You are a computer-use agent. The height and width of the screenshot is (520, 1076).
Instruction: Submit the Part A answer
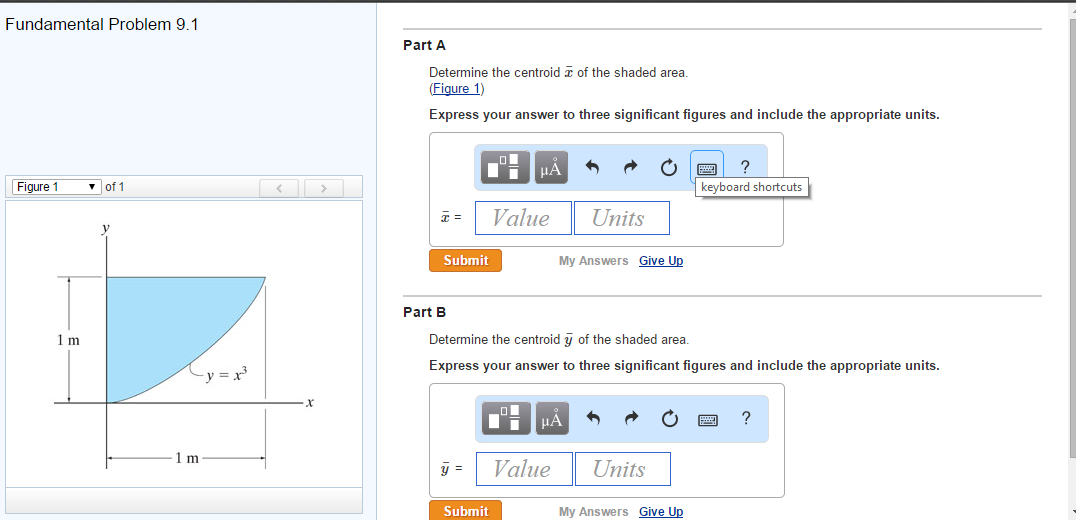(x=465, y=261)
